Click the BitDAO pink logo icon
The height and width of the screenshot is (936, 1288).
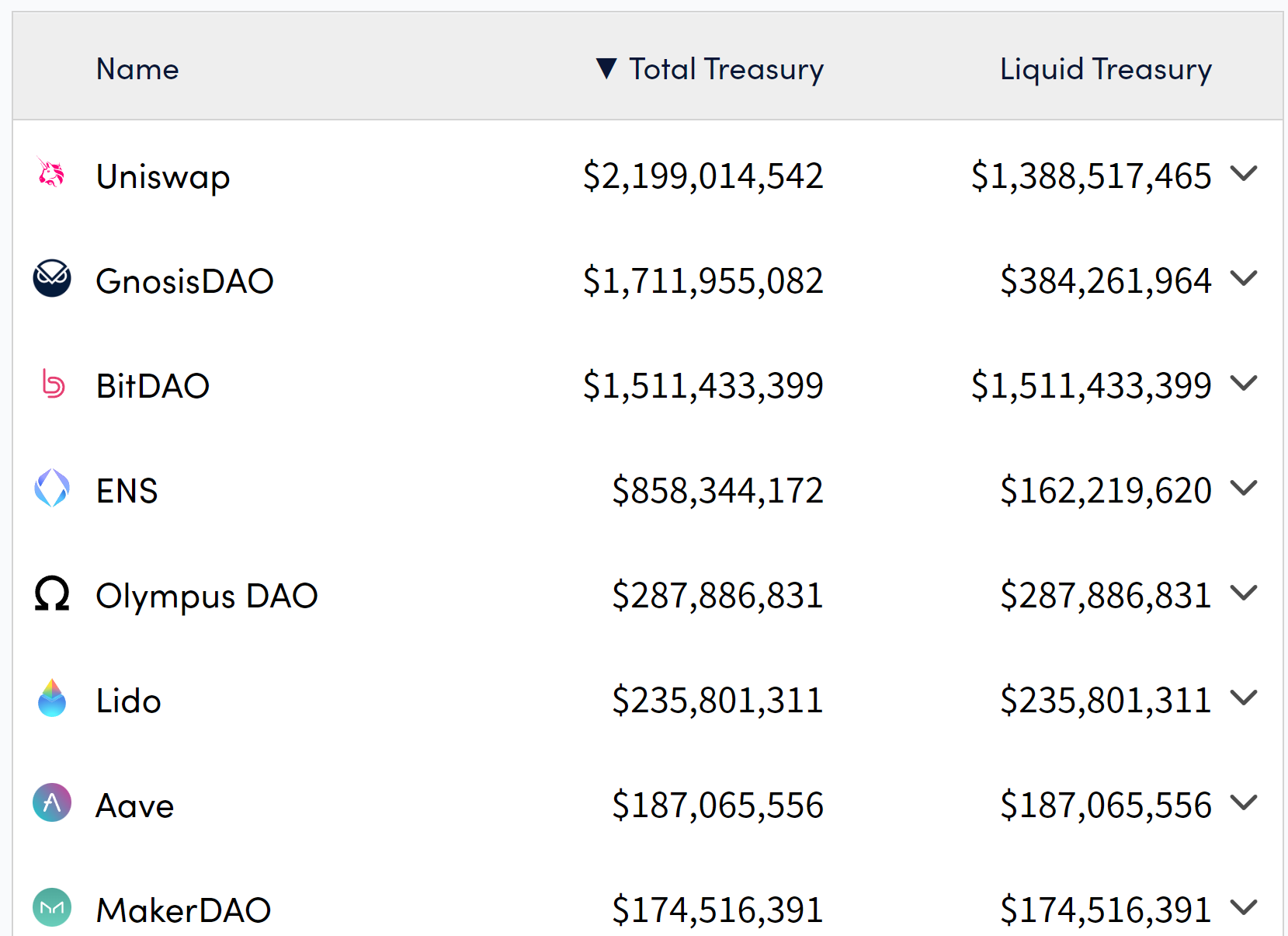pos(53,383)
